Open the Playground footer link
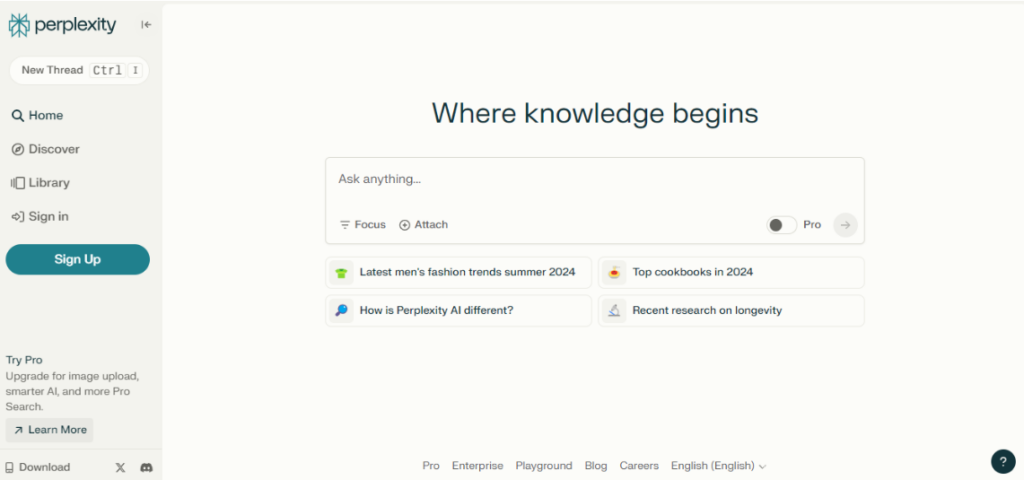The width and height of the screenshot is (1024, 480). (544, 466)
